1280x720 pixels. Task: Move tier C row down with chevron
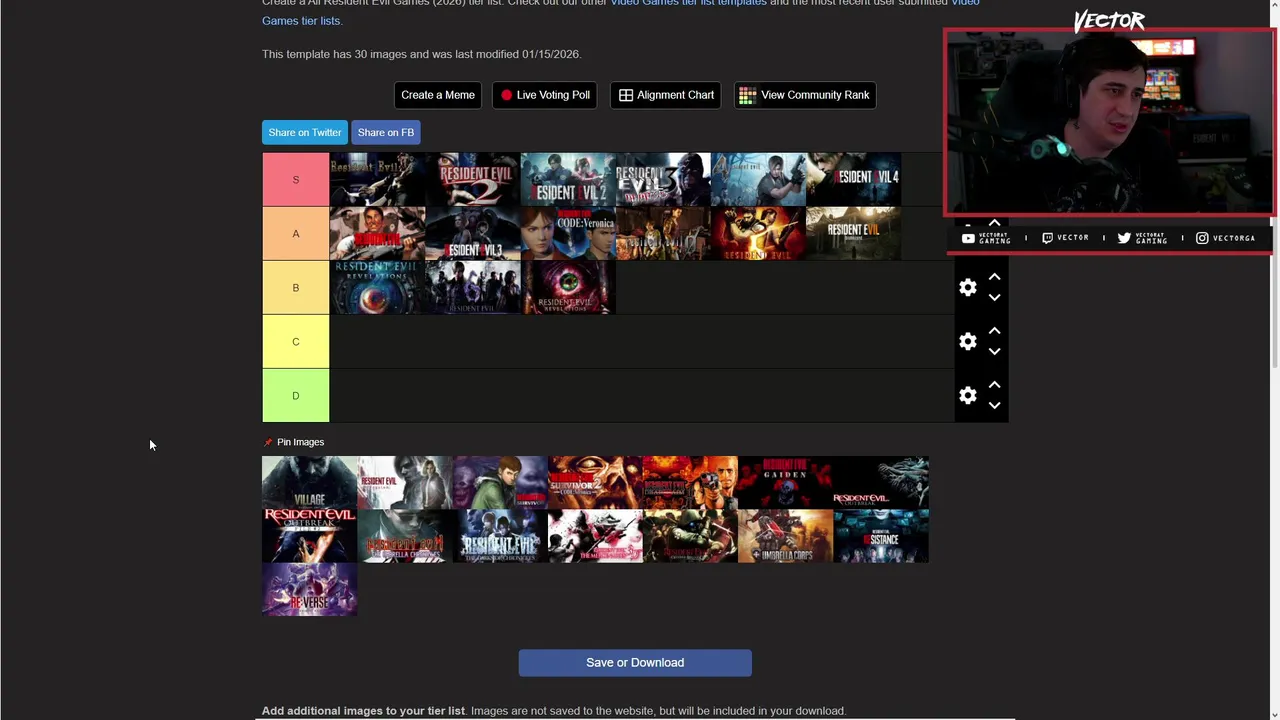994,352
